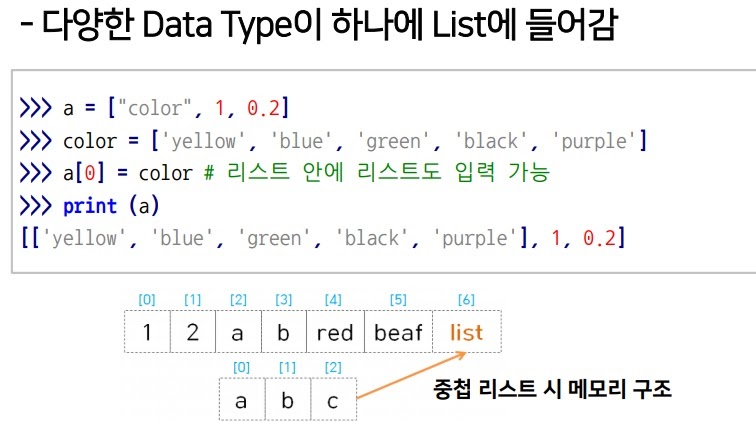Click the upper diagram cell labeled red
756x422 pixels.
click(335, 332)
